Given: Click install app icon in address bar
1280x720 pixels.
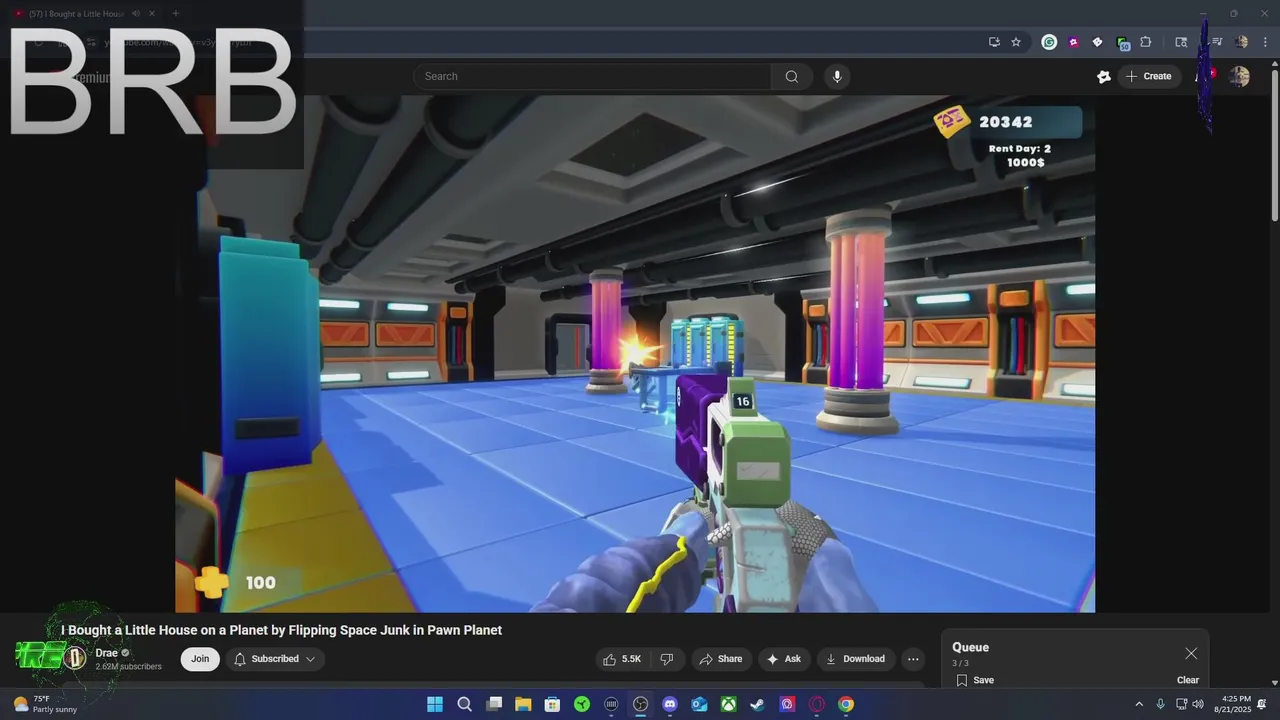Looking at the screenshot, I should point(994,42).
